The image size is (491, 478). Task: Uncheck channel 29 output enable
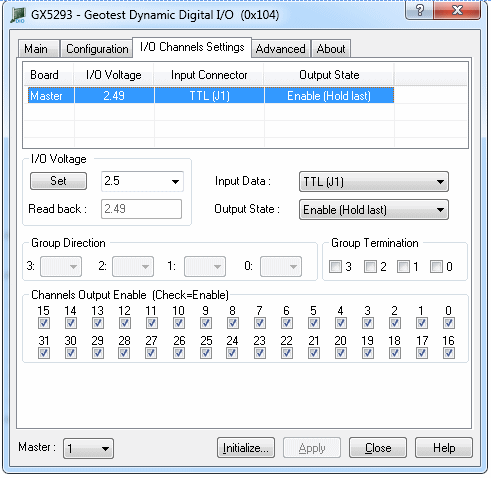coord(98,353)
